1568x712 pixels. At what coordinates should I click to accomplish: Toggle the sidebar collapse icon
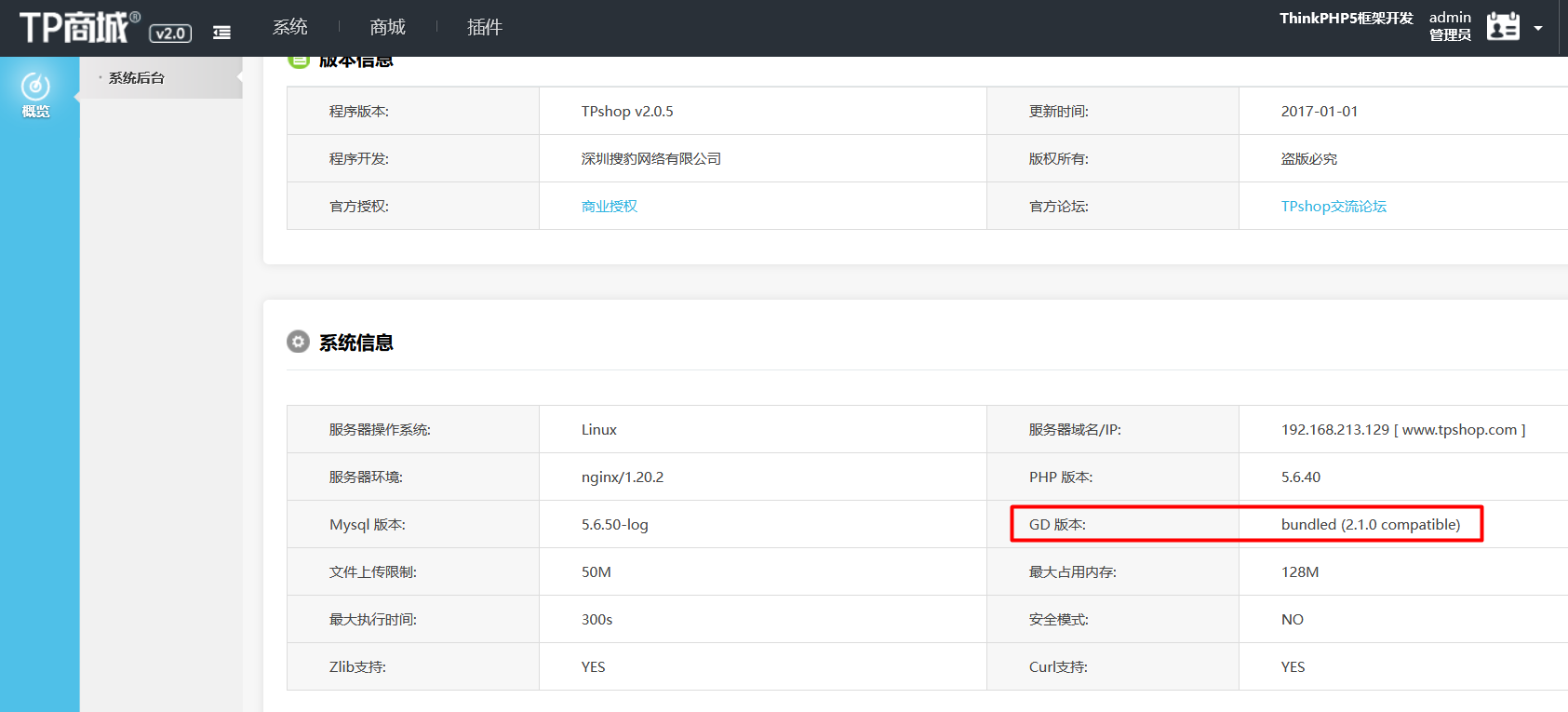(221, 33)
